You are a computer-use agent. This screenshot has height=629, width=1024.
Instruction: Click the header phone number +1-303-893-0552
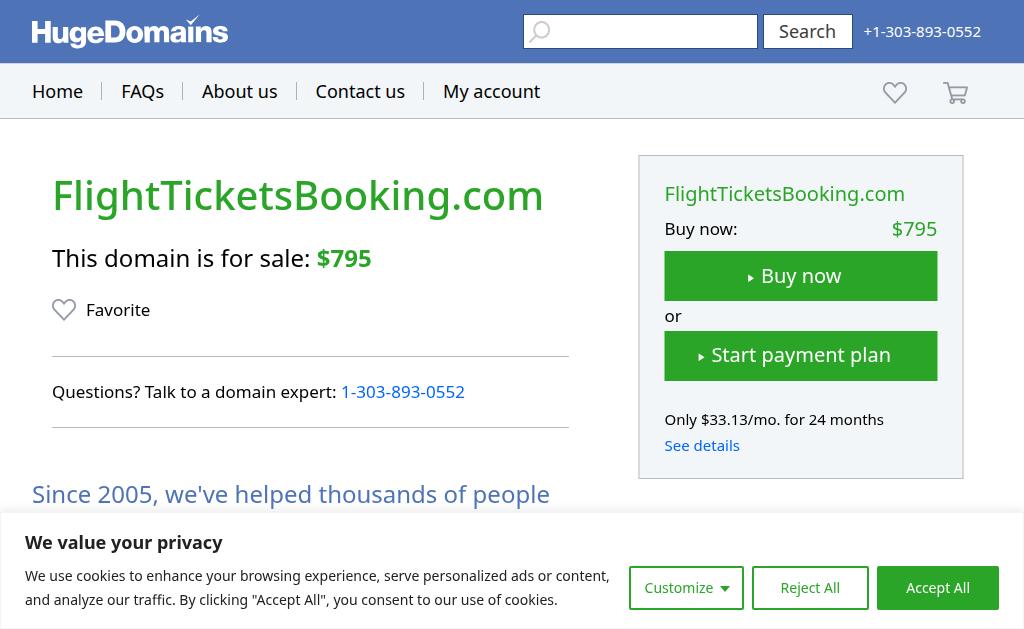(x=922, y=32)
